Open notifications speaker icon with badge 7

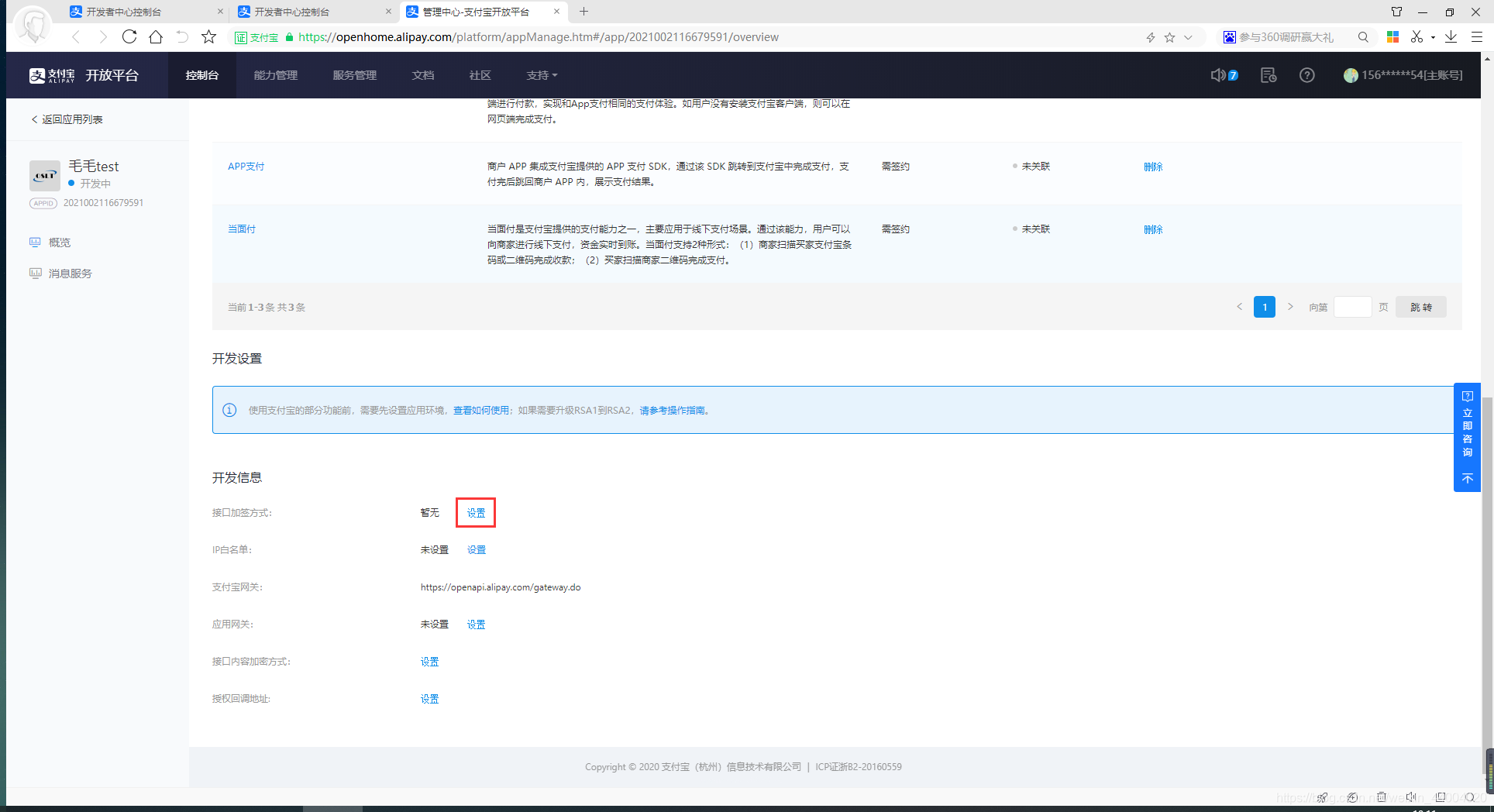1224,75
